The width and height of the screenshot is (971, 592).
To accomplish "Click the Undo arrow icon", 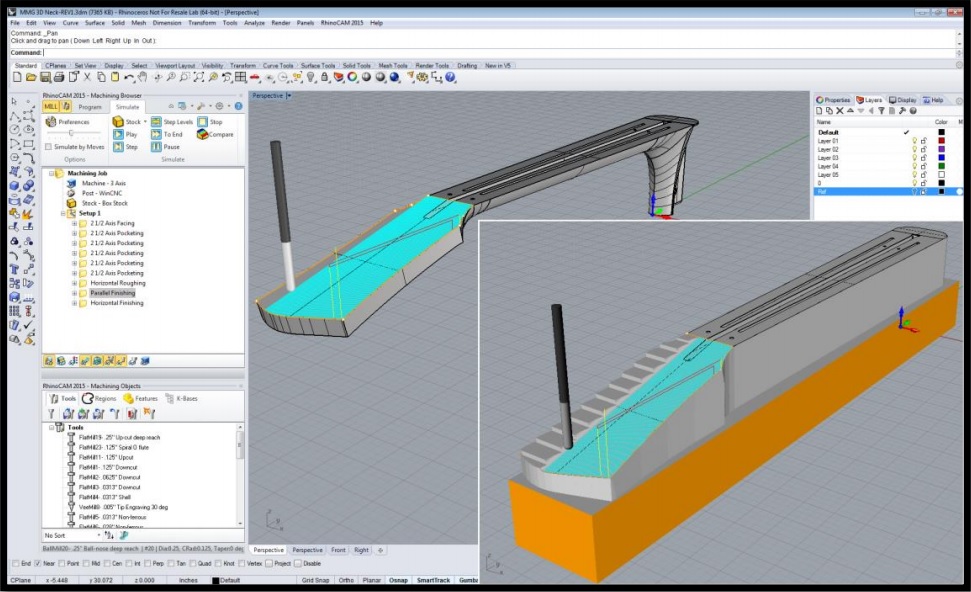I will tap(129, 77).
